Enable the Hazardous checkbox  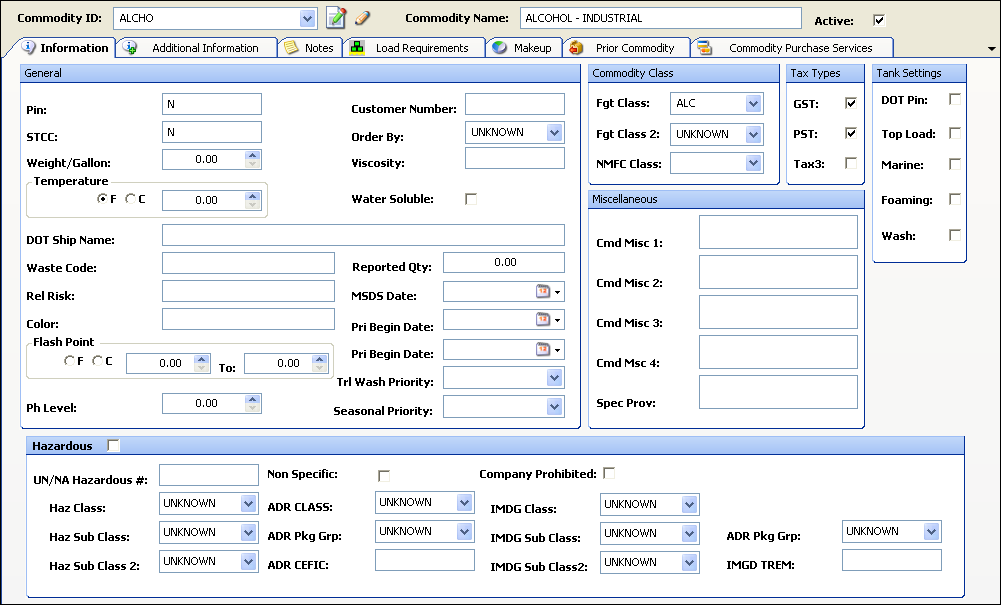pyautogui.click(x=113, y=446)
